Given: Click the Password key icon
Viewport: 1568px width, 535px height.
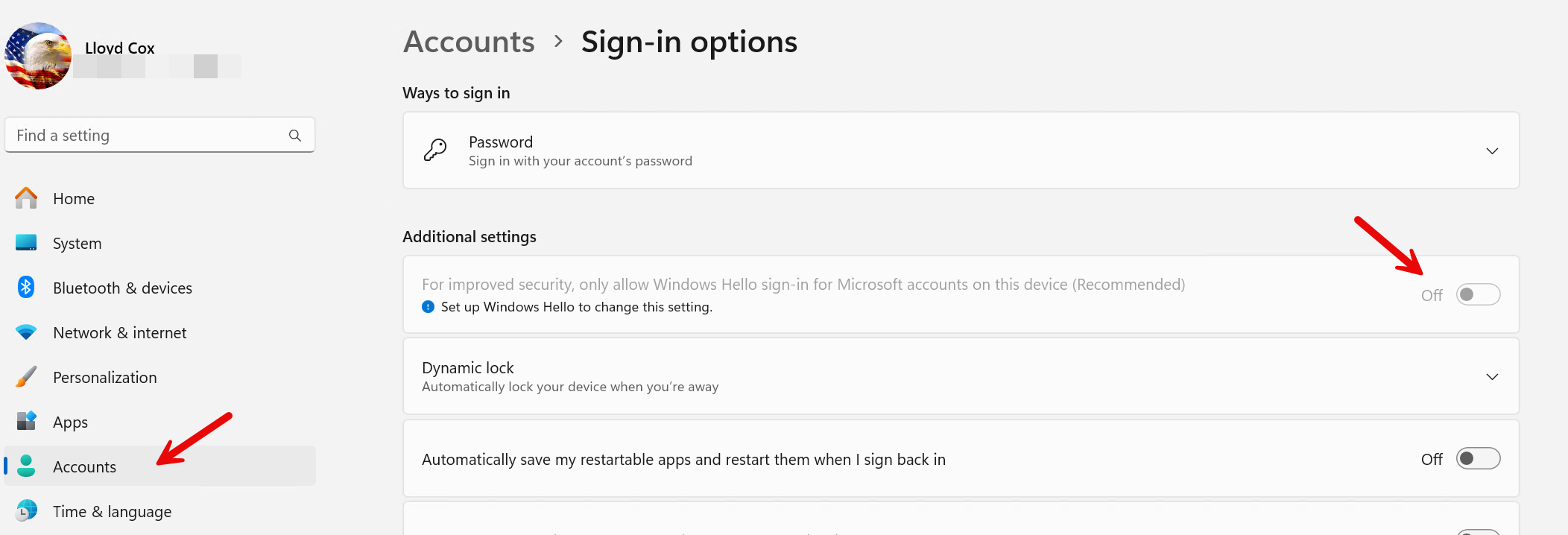Looking at the screenshot, I should click(435, 151).
